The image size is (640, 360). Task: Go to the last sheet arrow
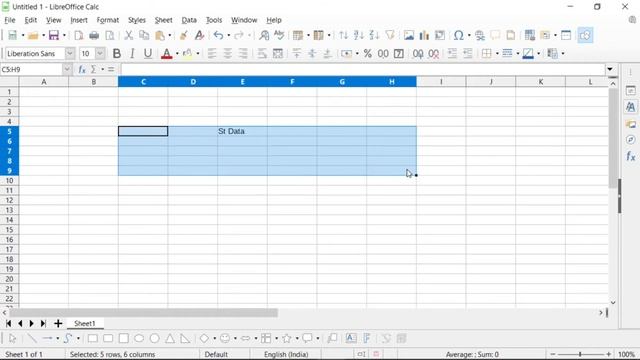[43, 323]
